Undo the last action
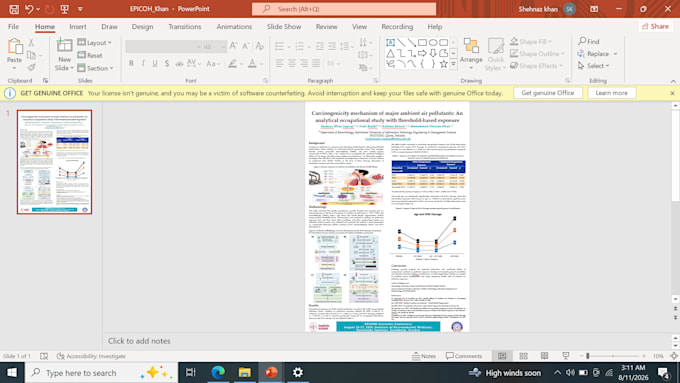680x383 pixels. (29, 9)
